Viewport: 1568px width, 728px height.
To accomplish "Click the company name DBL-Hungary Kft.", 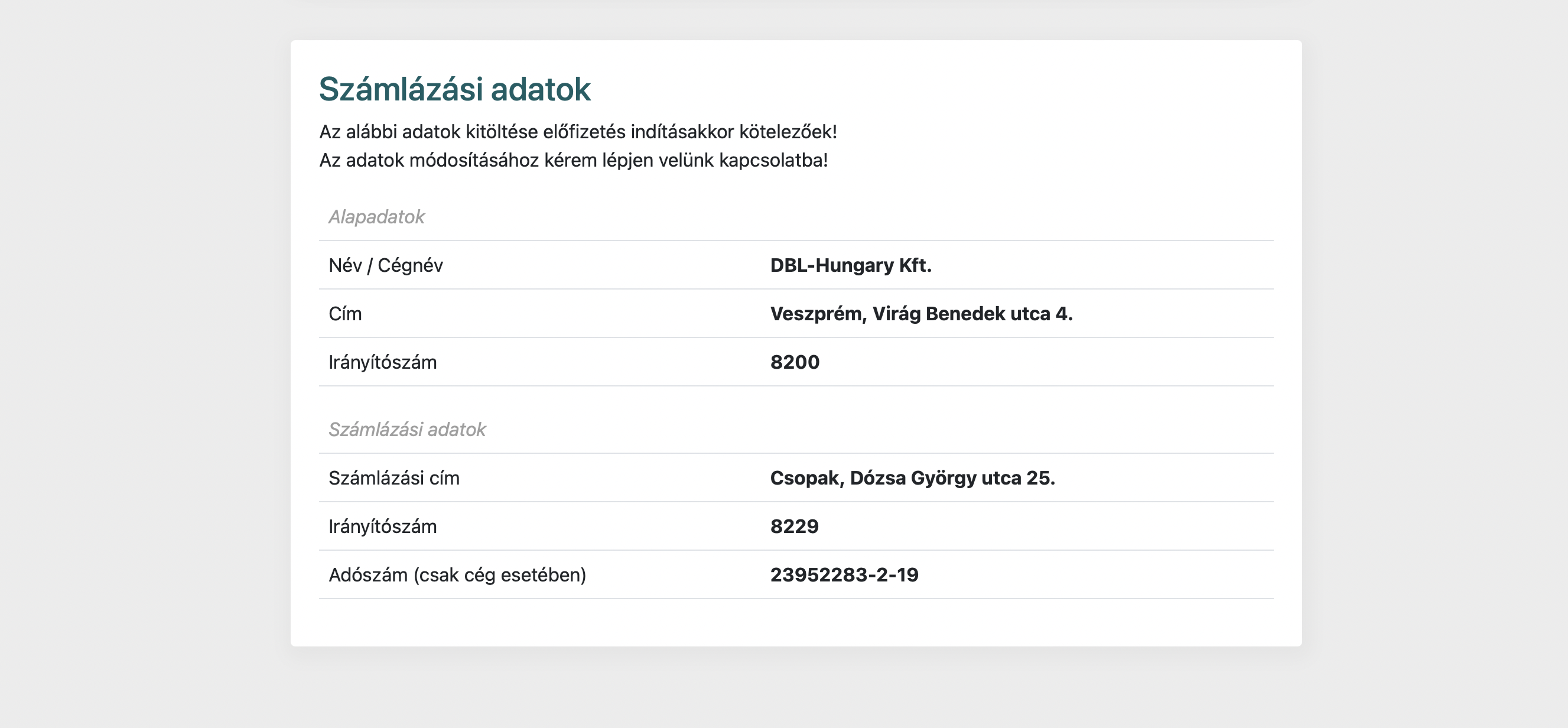I will [850, 265].
